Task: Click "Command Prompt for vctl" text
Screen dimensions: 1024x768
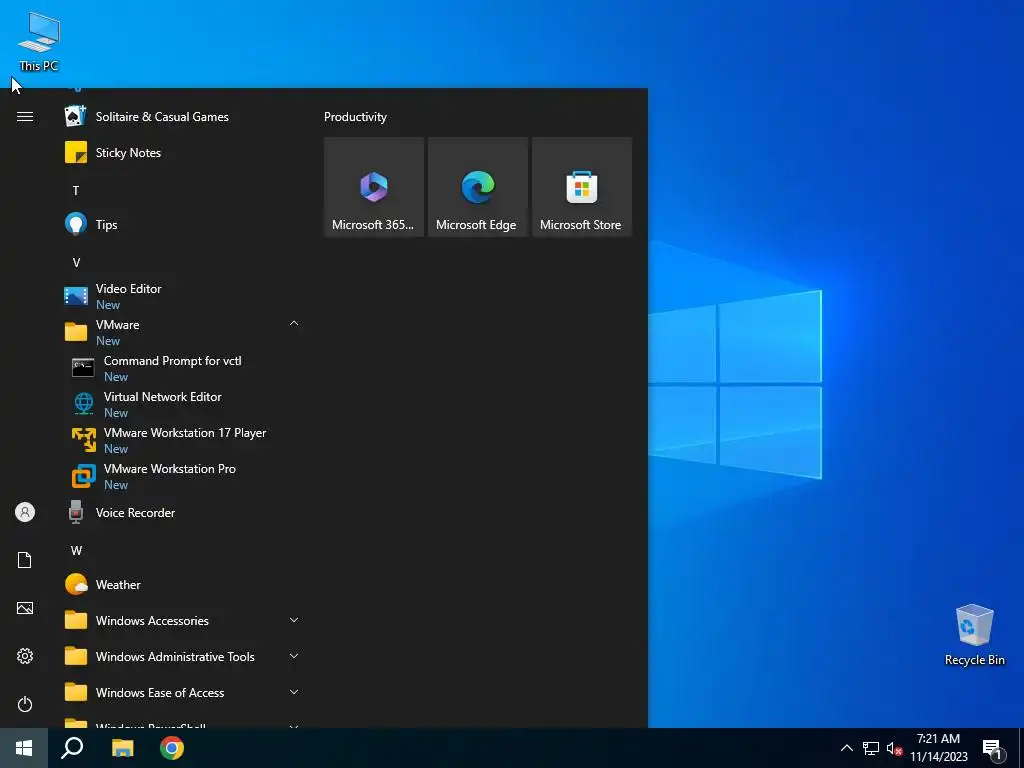Action: pos(172,360)
